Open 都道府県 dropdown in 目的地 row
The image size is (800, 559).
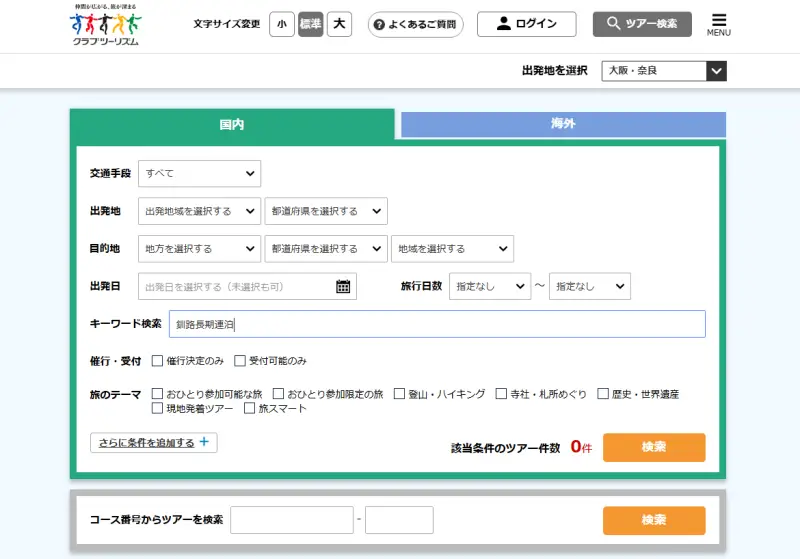(x=326, y=249)
